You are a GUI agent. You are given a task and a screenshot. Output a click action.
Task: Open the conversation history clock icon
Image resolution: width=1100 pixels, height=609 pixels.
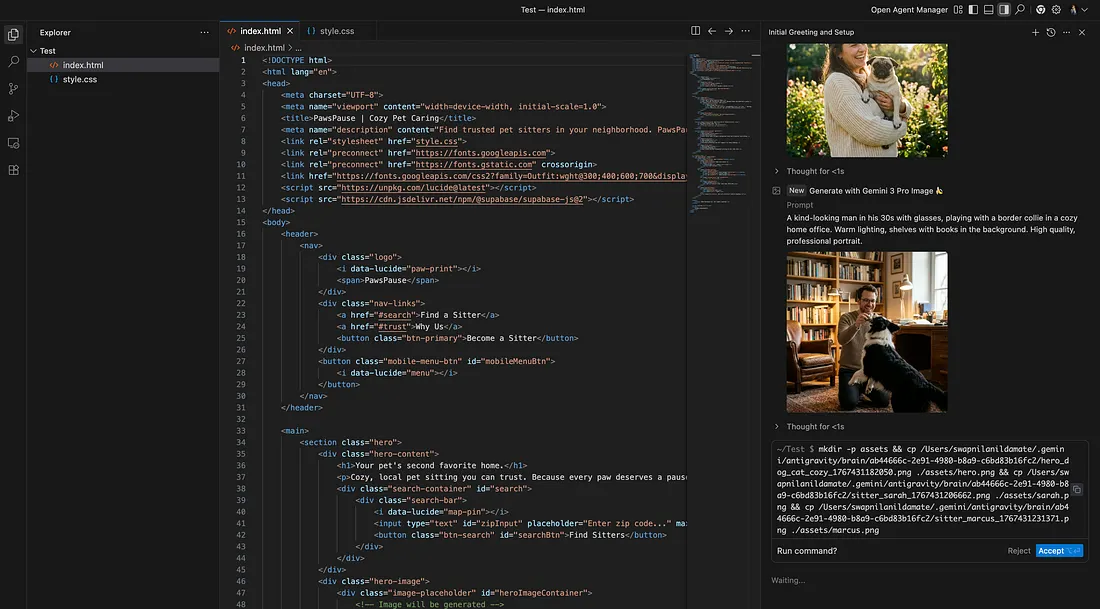point(1051,32)
